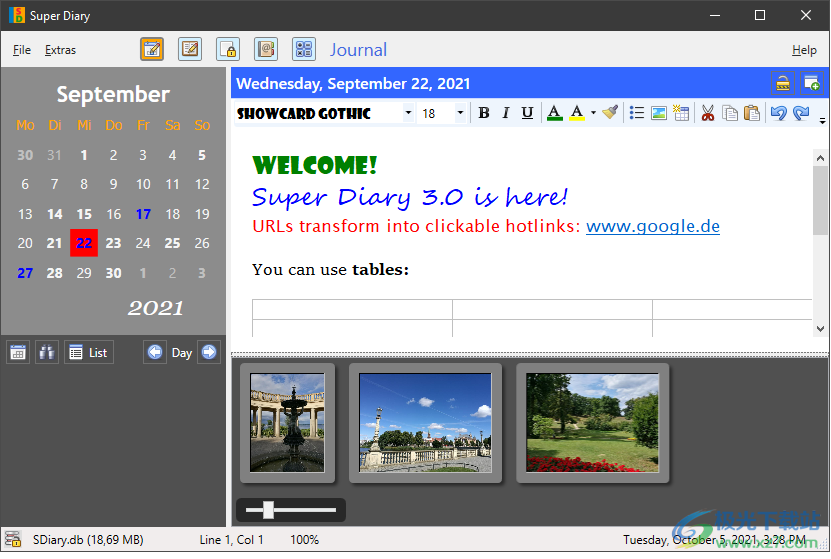831x559 pixels.
Task: Click the editor scrollbar down arrow
Action: pyautogui.click(x=820, y=329)
